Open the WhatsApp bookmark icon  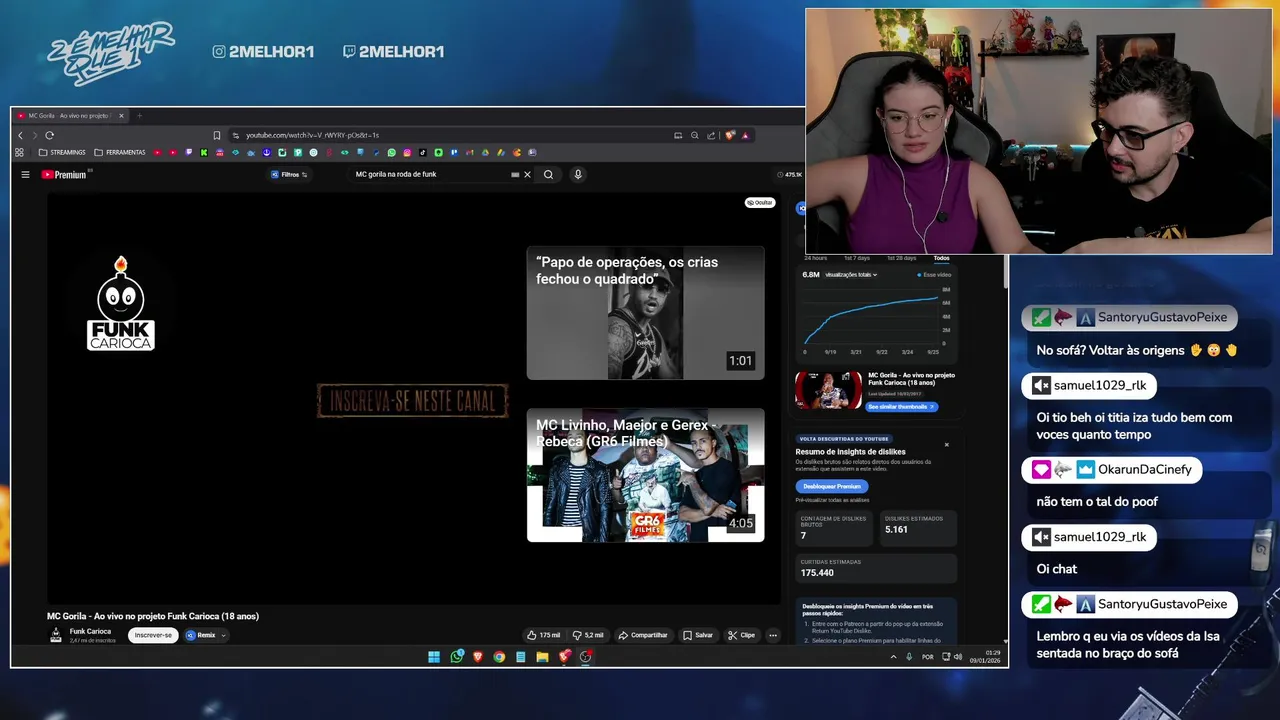[x=392, y=152]
